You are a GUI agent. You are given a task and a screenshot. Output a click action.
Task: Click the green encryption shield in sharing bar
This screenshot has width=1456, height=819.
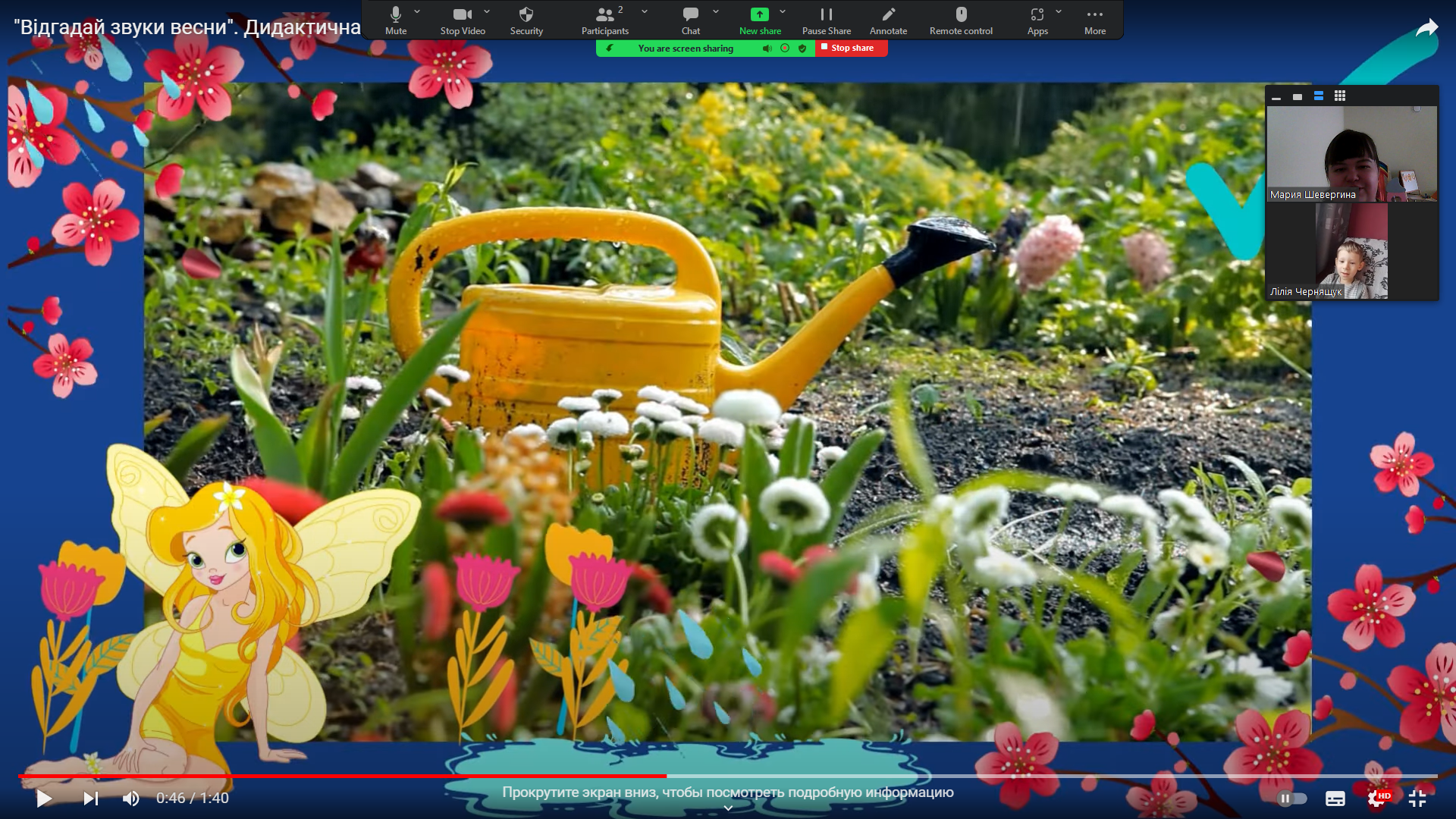802,49
